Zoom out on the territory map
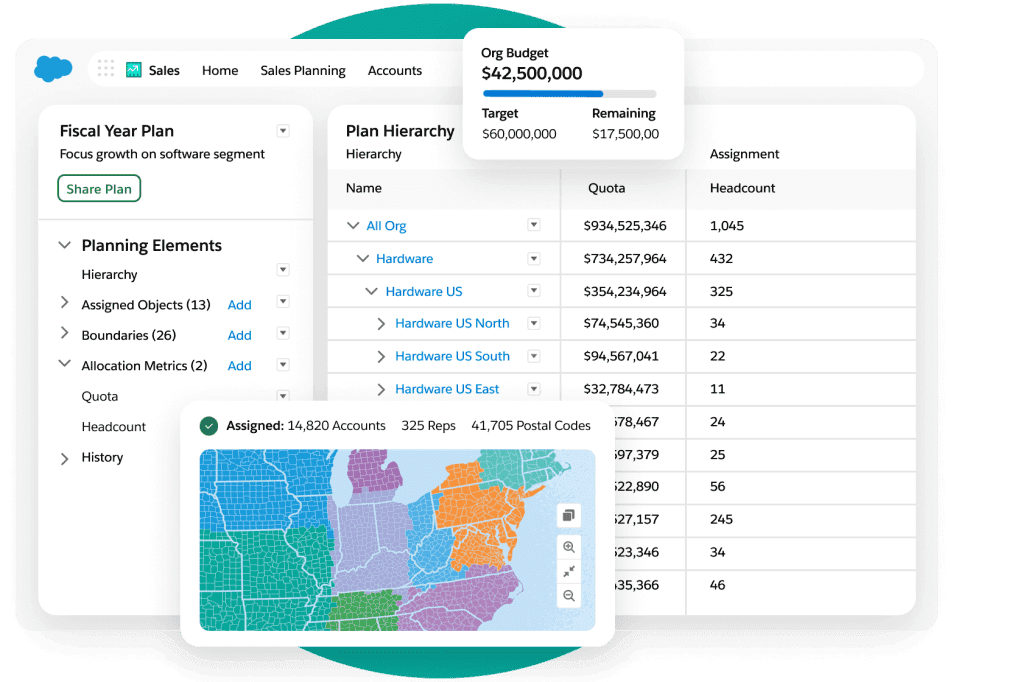Viewport: 1023px width, 682px height. click(568, 596)
